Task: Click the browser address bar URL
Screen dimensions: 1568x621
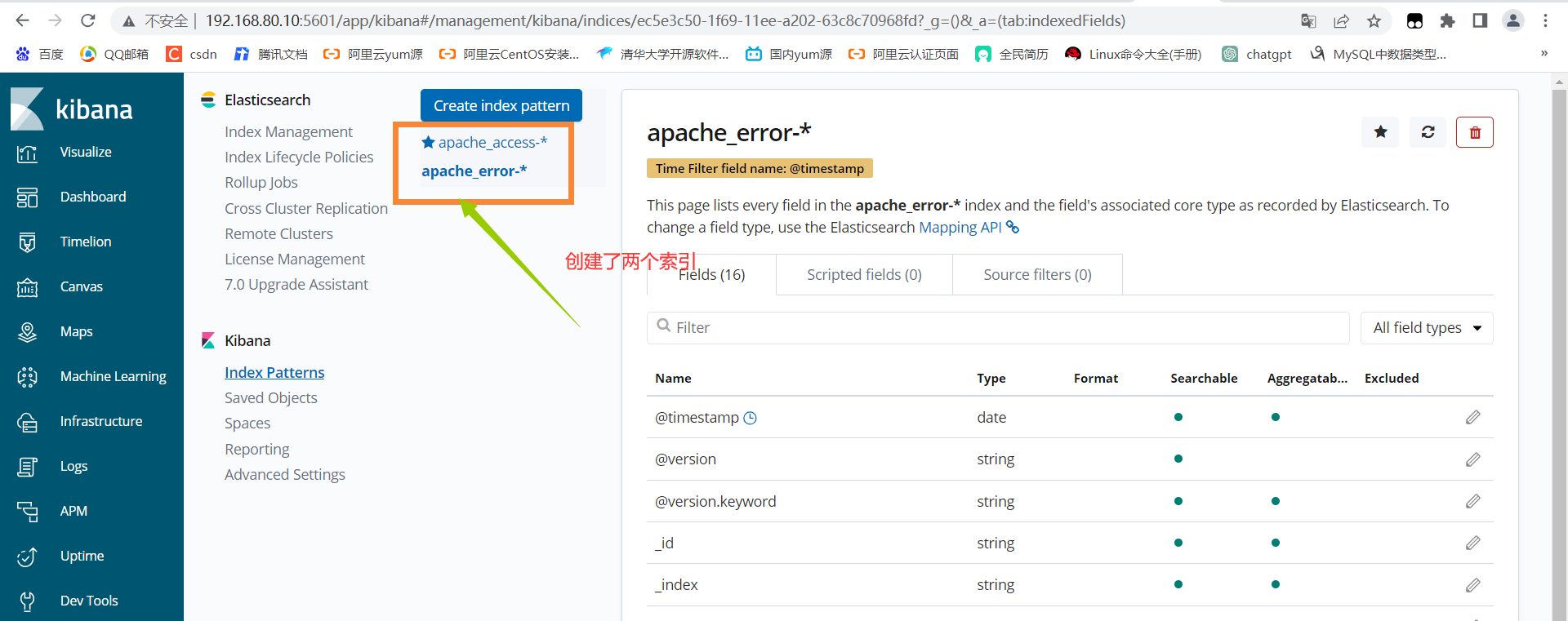Action: tap(665, 21)
